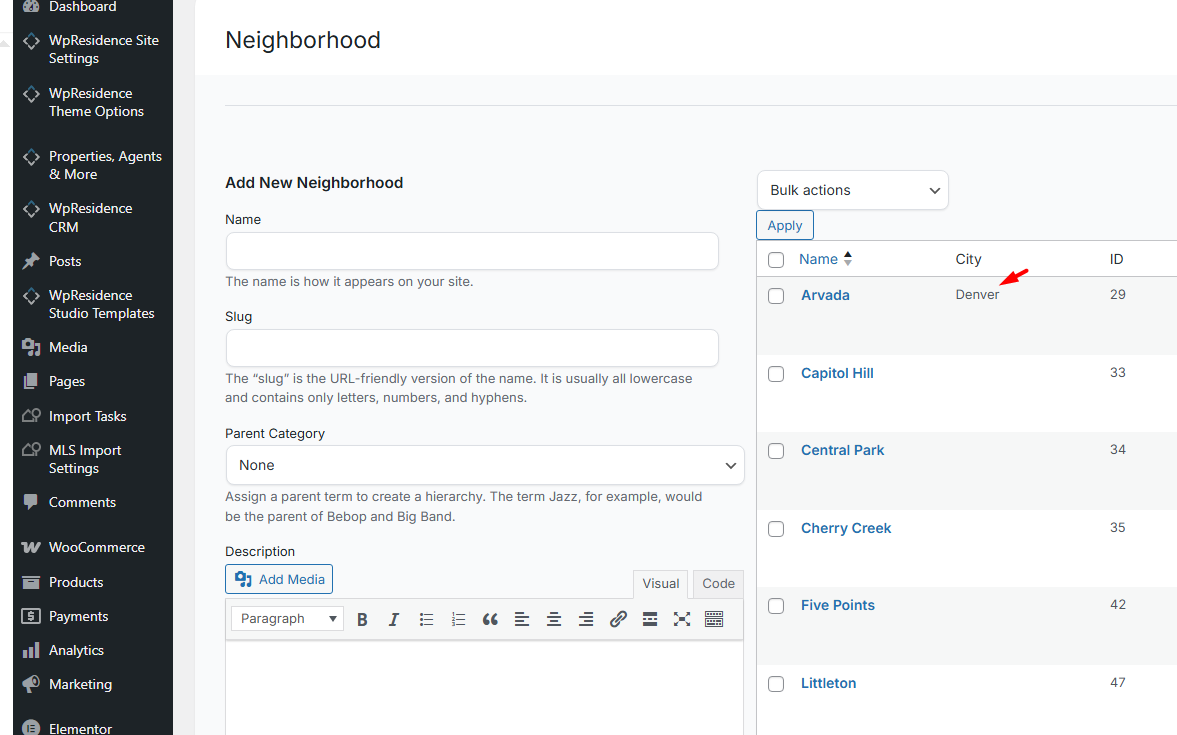Open the Paragraph format dropdown

(288, 619)
